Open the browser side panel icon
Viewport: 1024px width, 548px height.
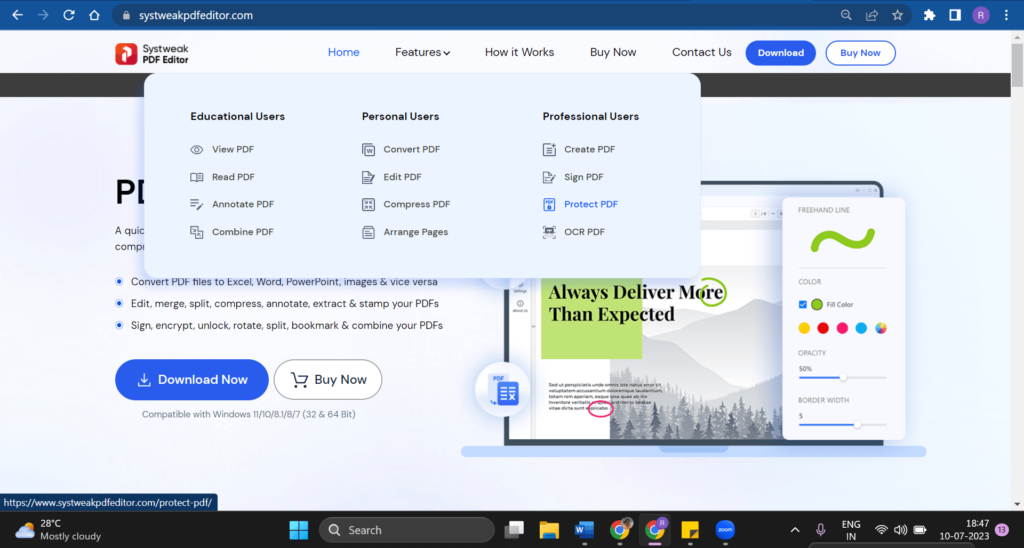tap(955, 15)
